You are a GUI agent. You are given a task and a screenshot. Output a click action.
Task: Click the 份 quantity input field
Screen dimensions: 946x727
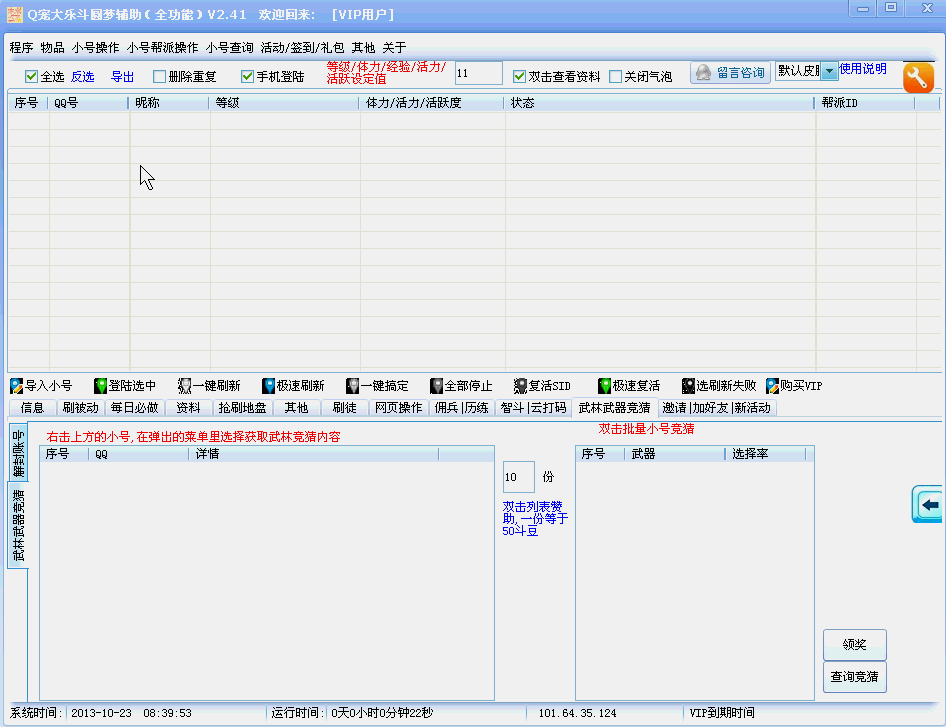[x=518, y=477]
